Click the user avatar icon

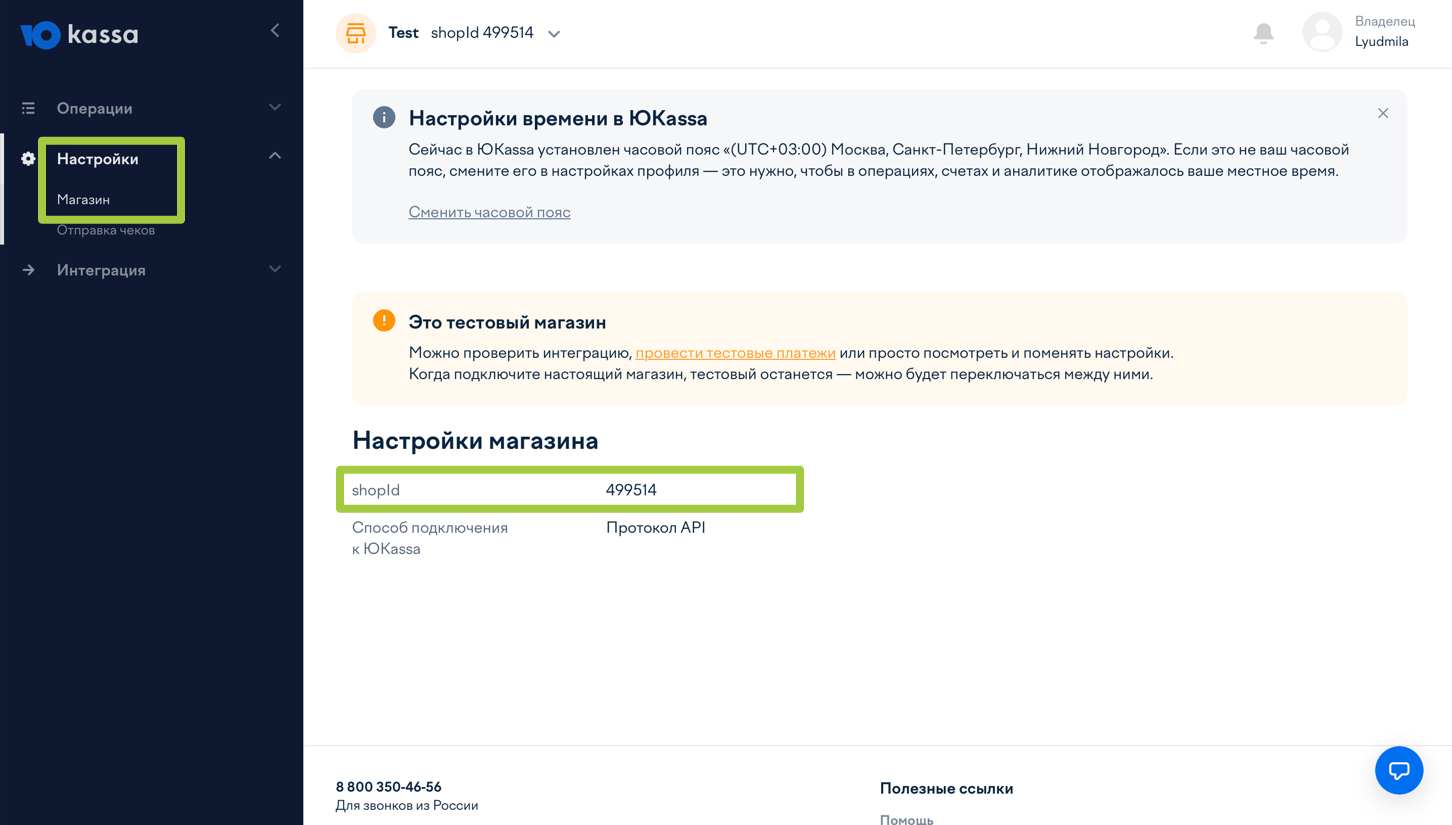1321,32
